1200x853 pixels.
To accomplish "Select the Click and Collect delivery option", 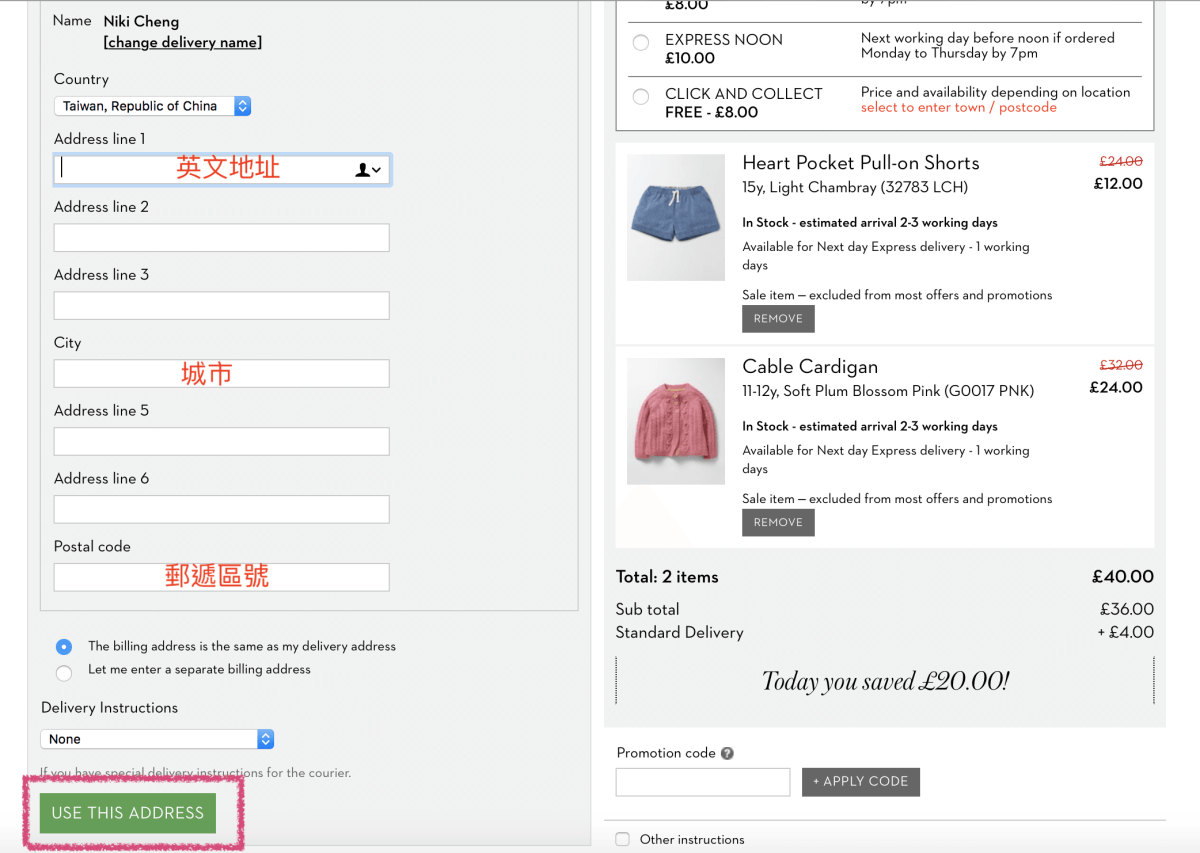I will 641,97.
